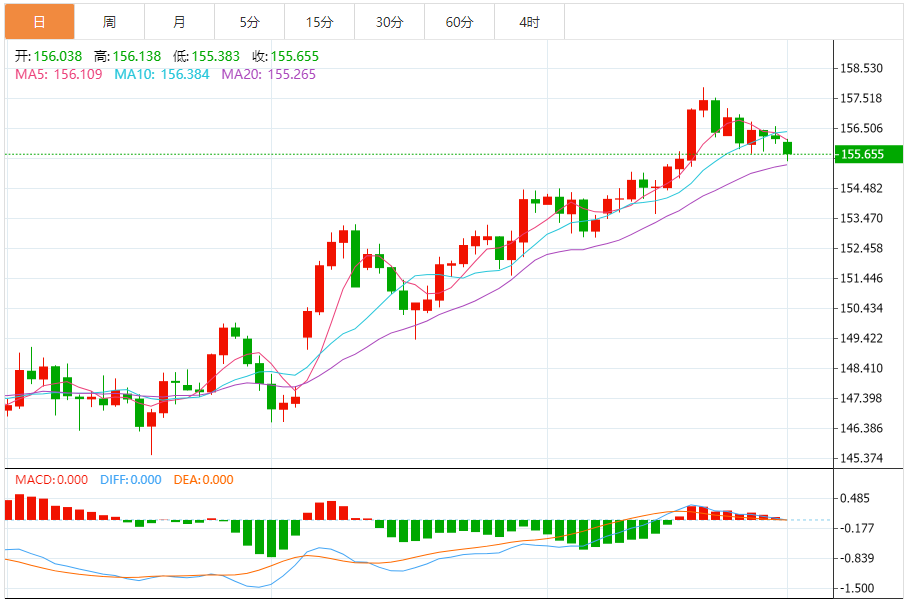The image size is (908, 599).
Task: Click the orange DEA indicator label
Action: click(x=204, y=480)
